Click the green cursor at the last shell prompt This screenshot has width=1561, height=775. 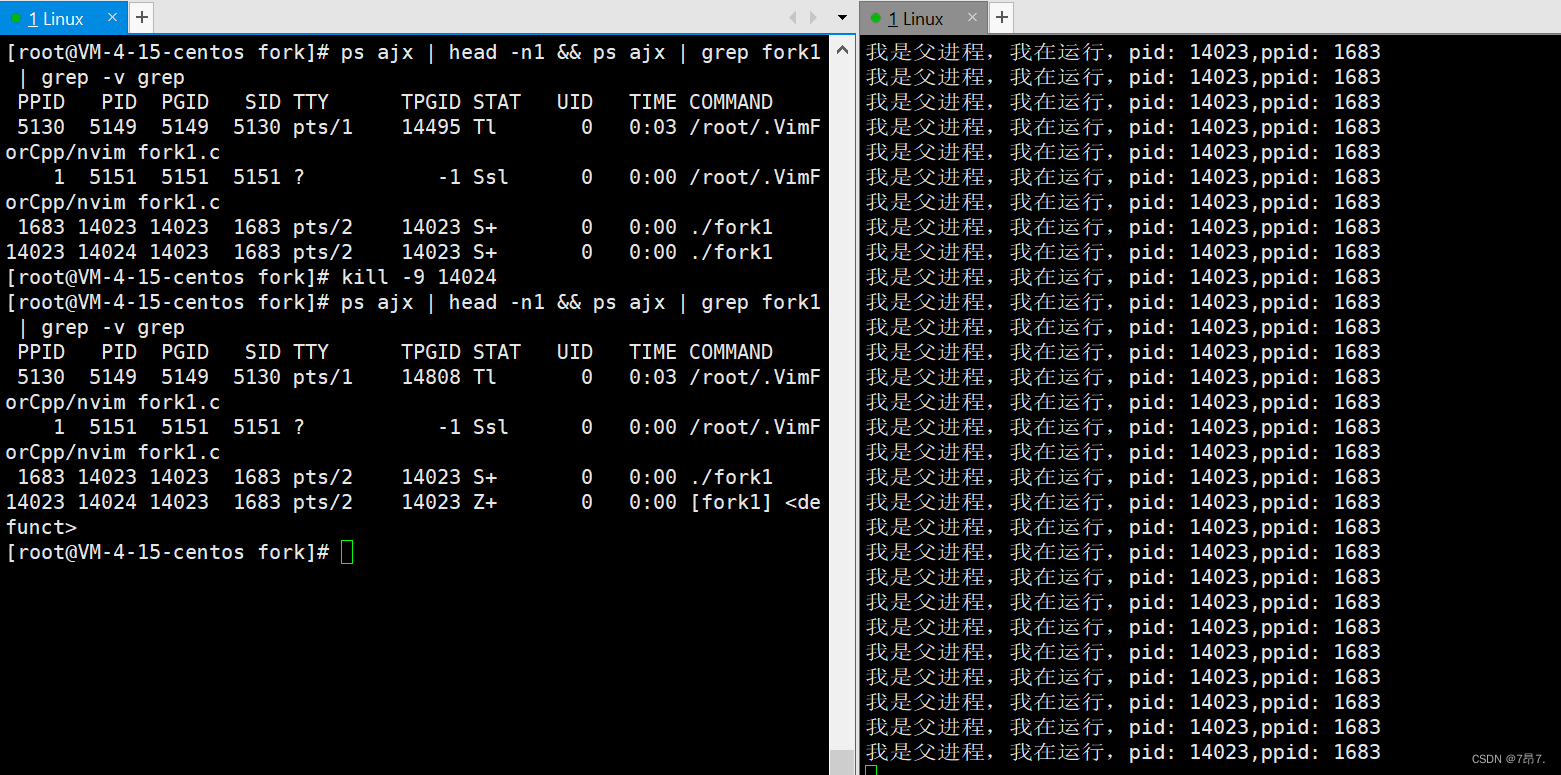click(x=347, y=552)
